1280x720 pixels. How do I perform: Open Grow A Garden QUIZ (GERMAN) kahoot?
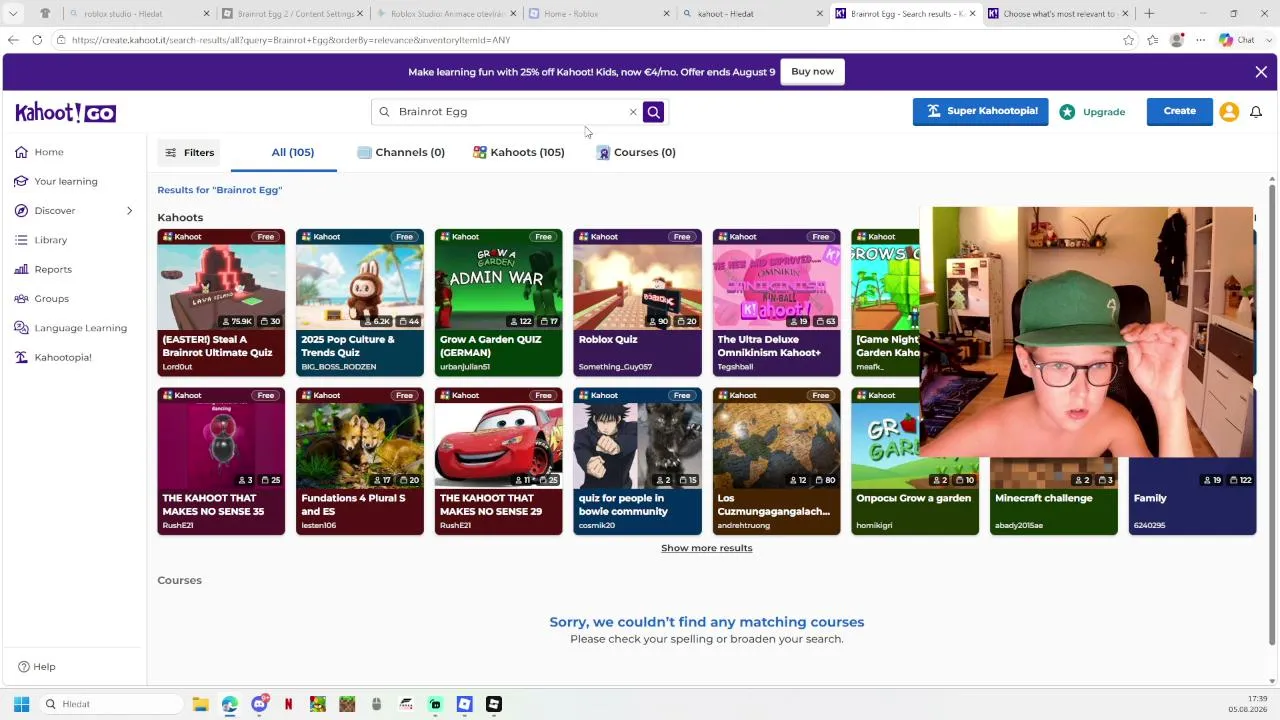[x=499, y=303]
